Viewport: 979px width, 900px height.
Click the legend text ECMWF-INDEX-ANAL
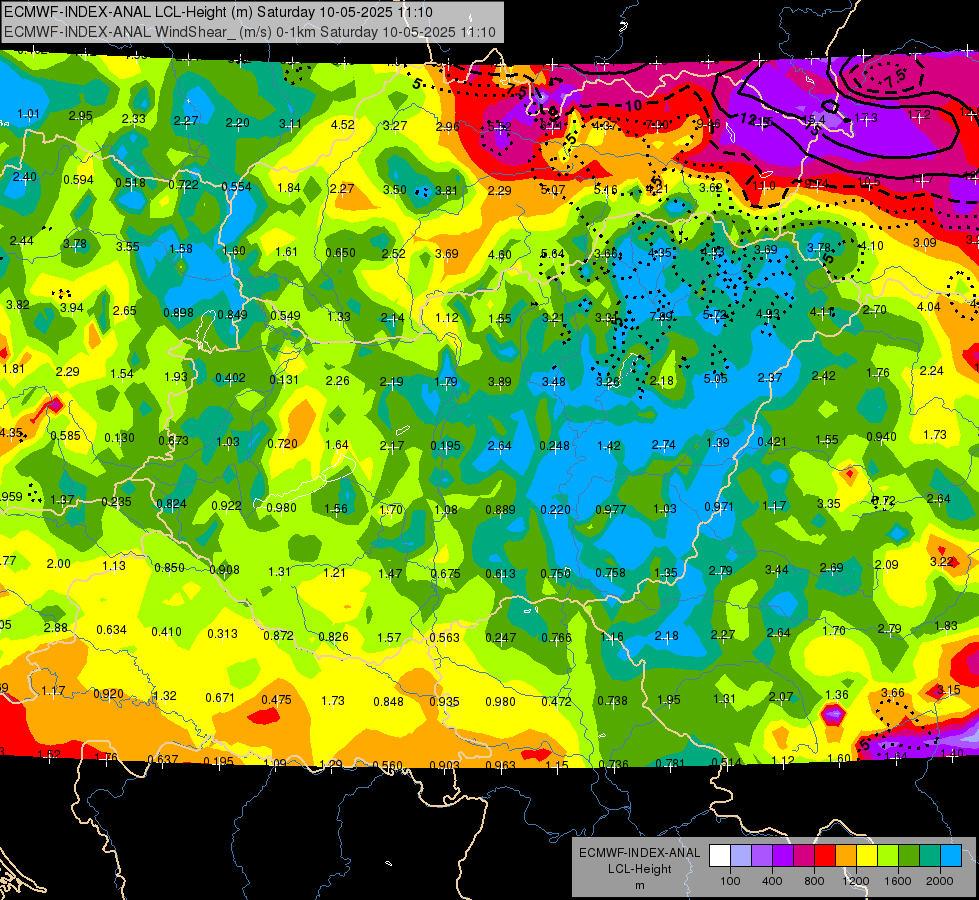point(639,853)
